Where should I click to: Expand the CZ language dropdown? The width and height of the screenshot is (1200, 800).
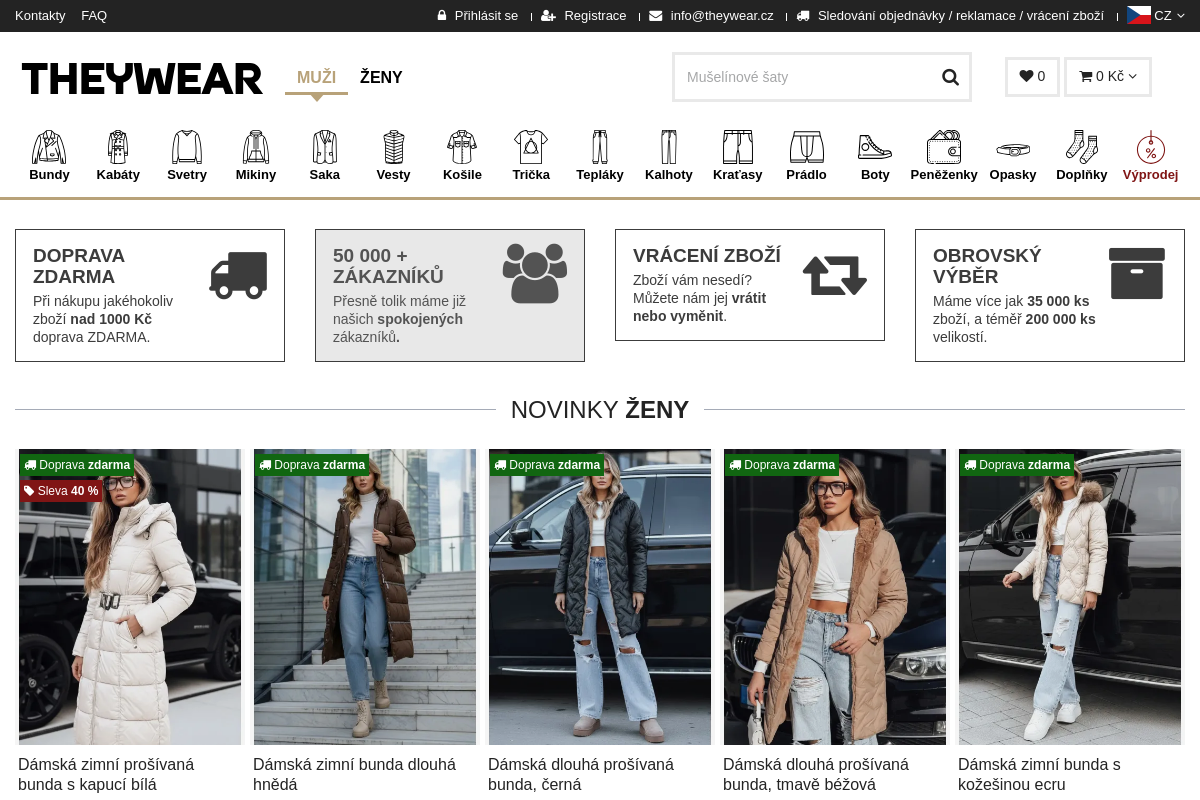pyautogui.click(x=1156, y=15)
